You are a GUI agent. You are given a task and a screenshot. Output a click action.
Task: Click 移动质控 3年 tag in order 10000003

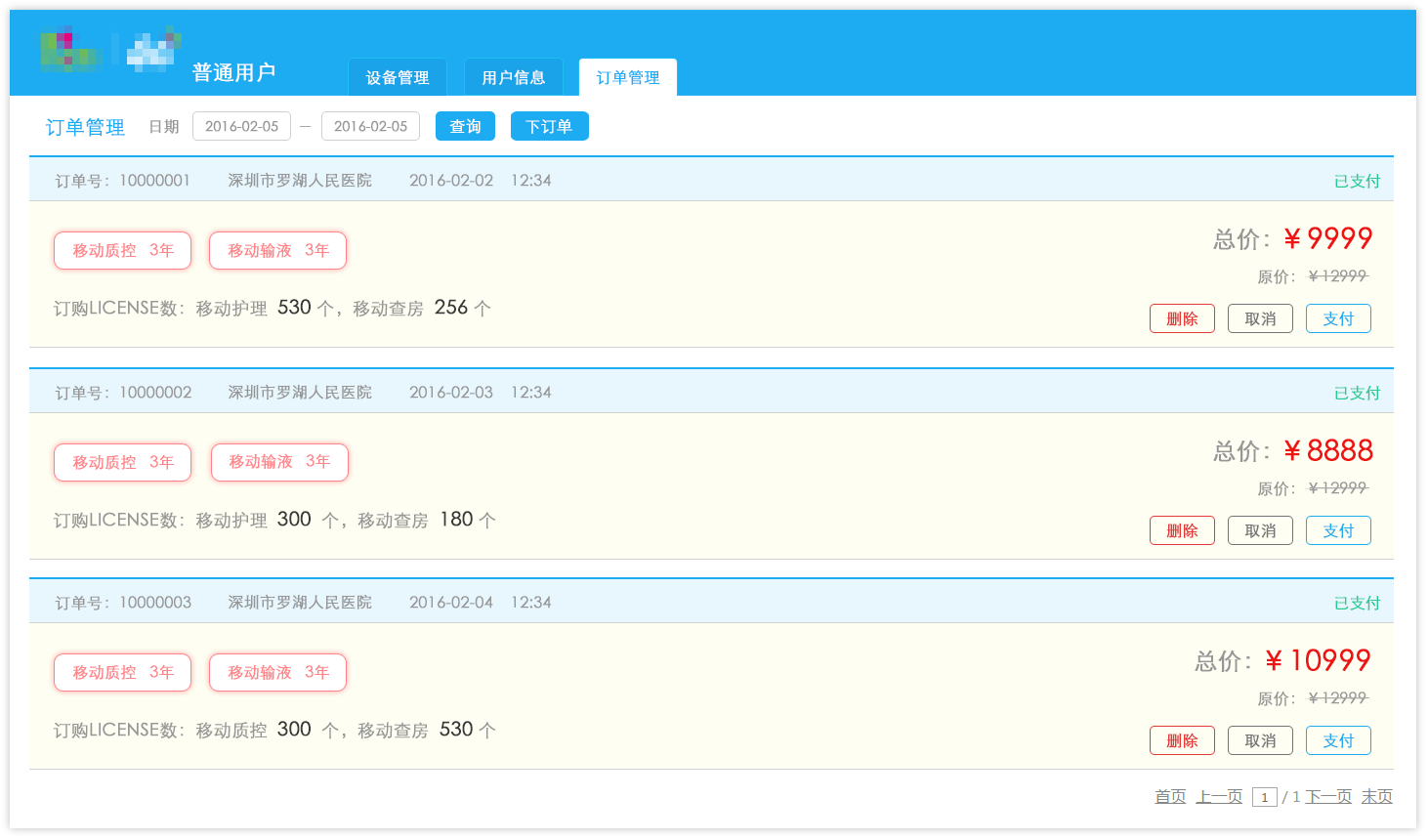(122, 672)
